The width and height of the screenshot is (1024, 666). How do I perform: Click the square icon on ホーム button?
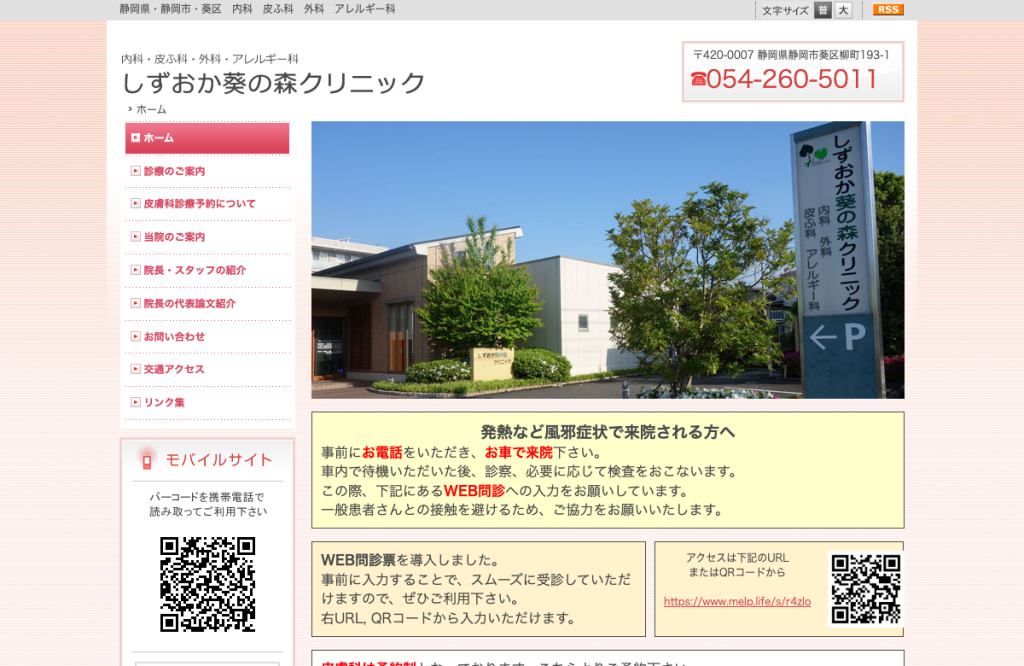coord(135,138)
